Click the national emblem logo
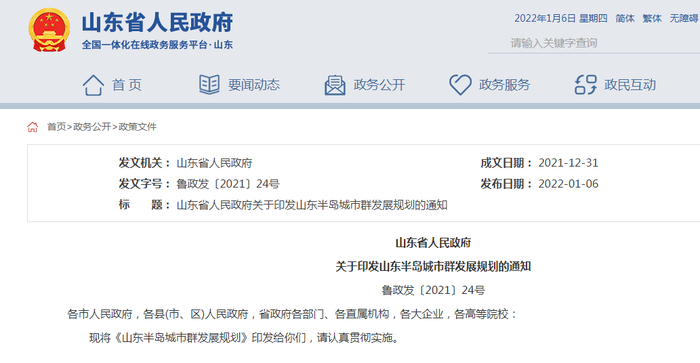The width and height of the screenshot is (700, 363). point(49,30)
